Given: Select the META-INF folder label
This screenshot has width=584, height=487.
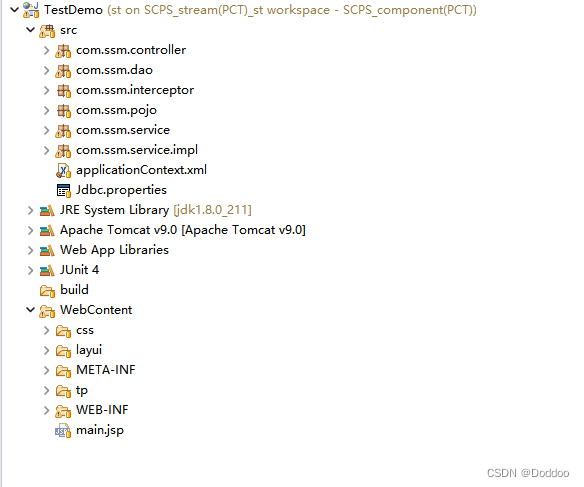Looking at the screenshot, I should [x=106, y=370].
